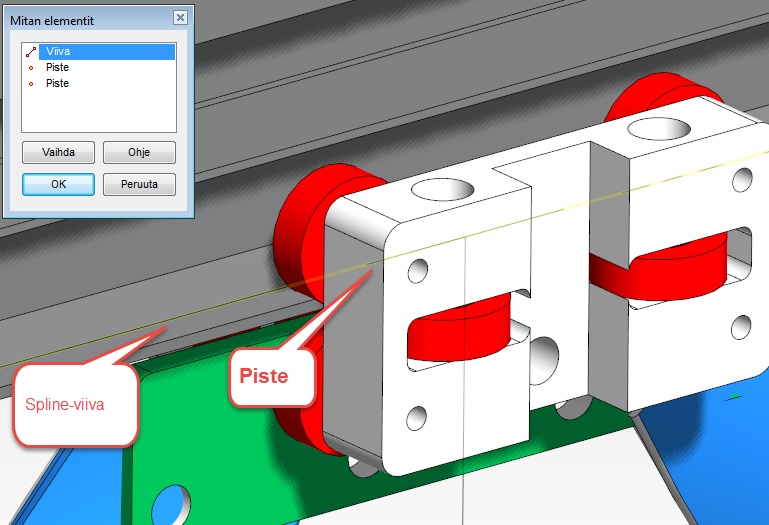Open help with the Ohje button

tap(139, 153)
